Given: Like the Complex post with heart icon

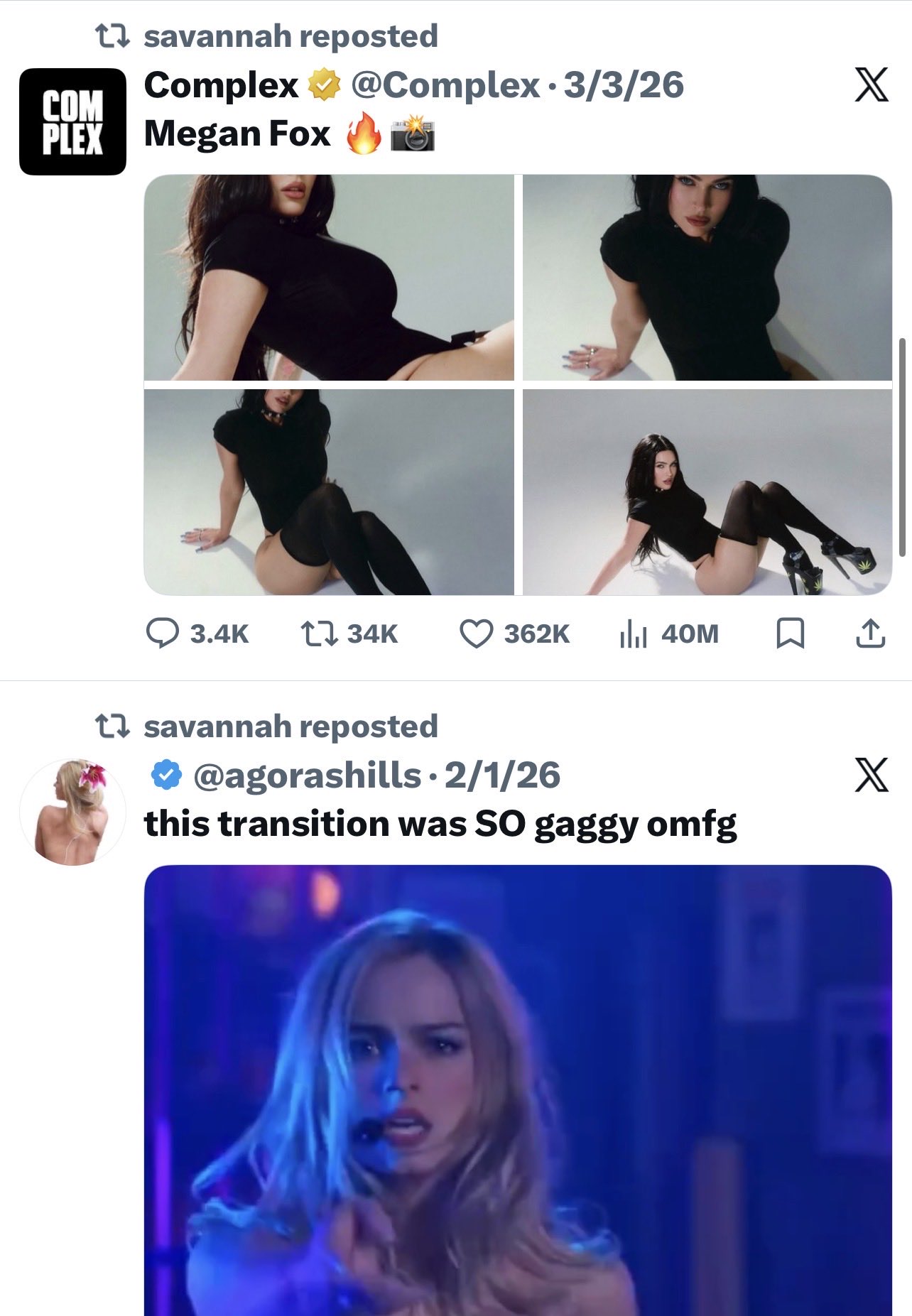Looking at the screenshot, I should click(x=476, y=633).
